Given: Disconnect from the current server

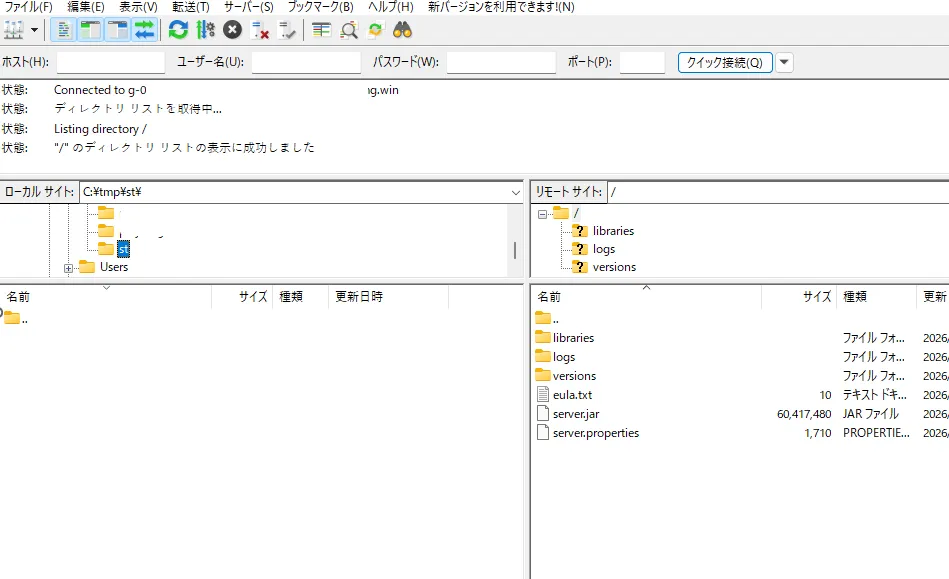Looking at the screenshot, I should (260, 30).
